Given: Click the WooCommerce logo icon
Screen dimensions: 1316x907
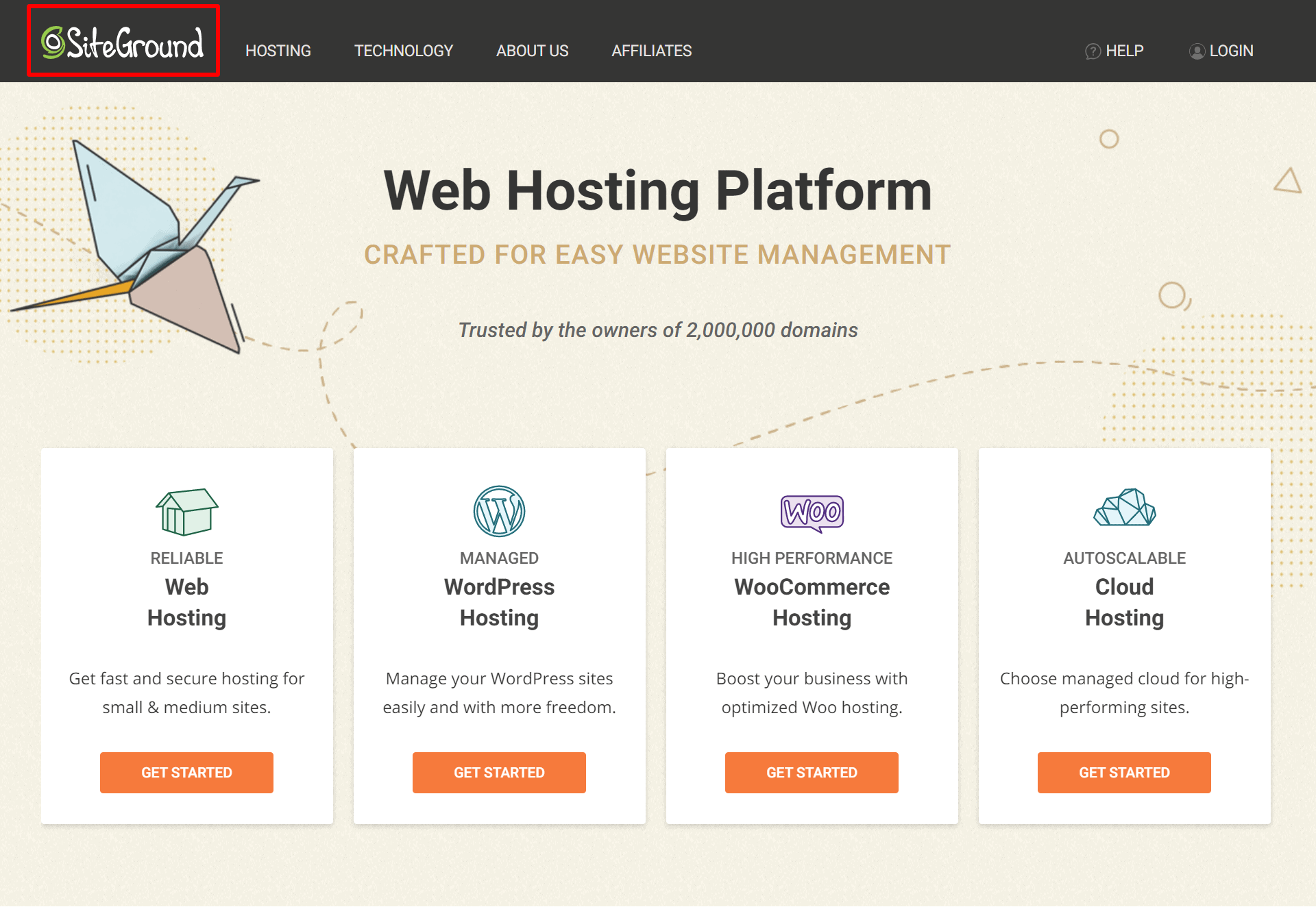Looking at the screenshot, I should click(812, 510).
